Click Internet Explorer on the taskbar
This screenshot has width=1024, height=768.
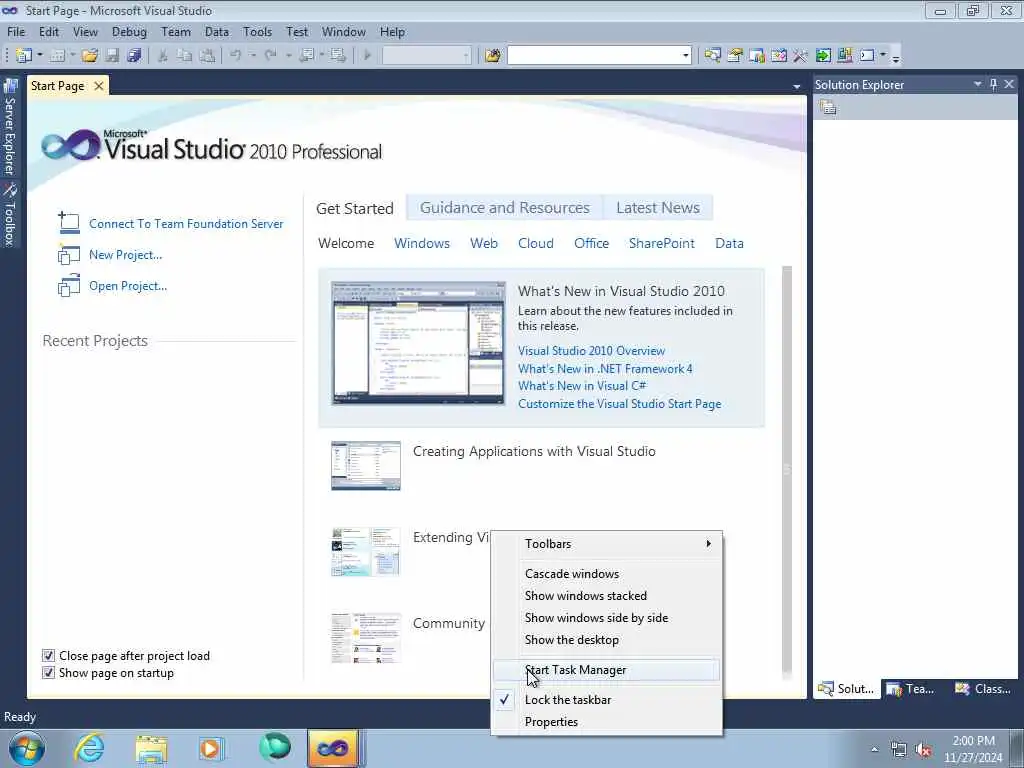point(89,748)
